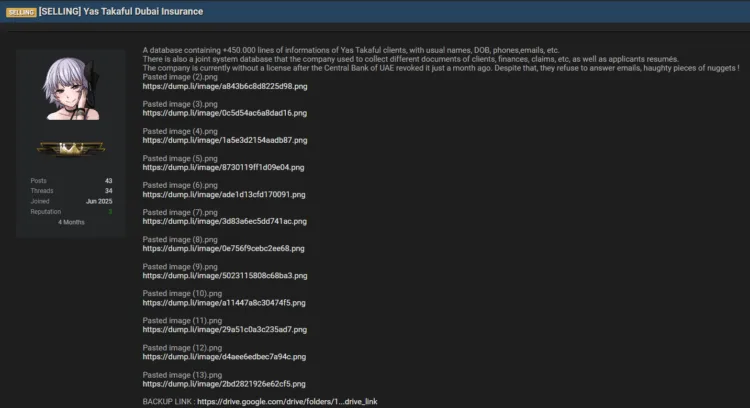Click the '4 Months' label under profile

[71, 222]
